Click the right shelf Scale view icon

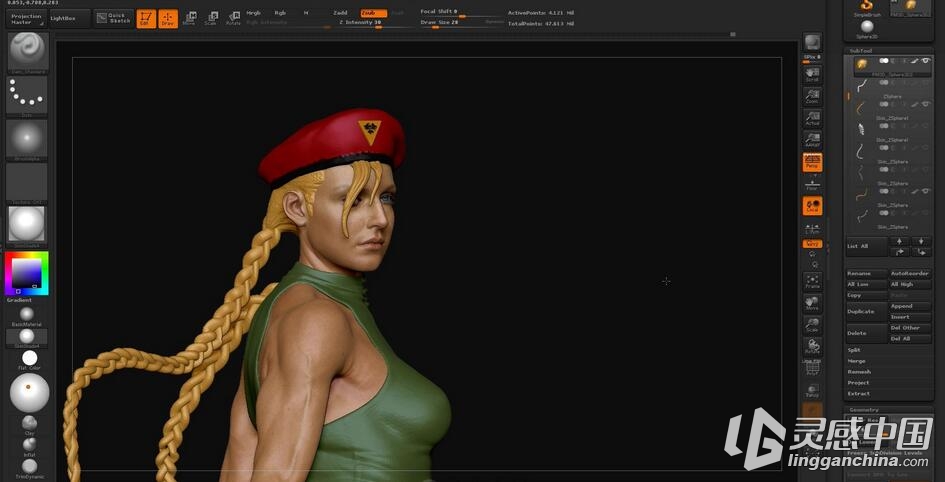(x=812, y=325)
